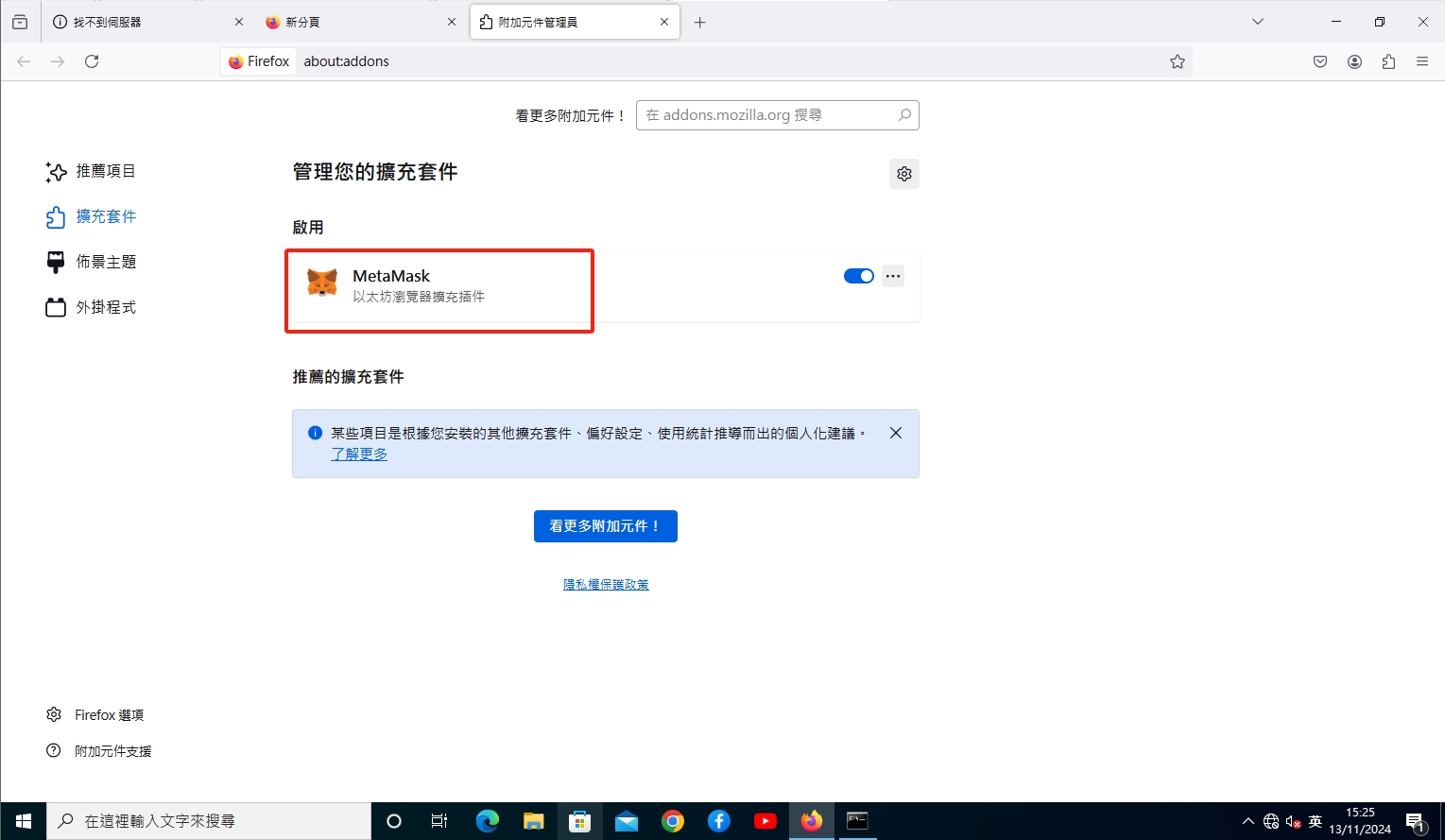Go forward to next page
This screenshot has height=840, width=1445.
click(58, 61)
